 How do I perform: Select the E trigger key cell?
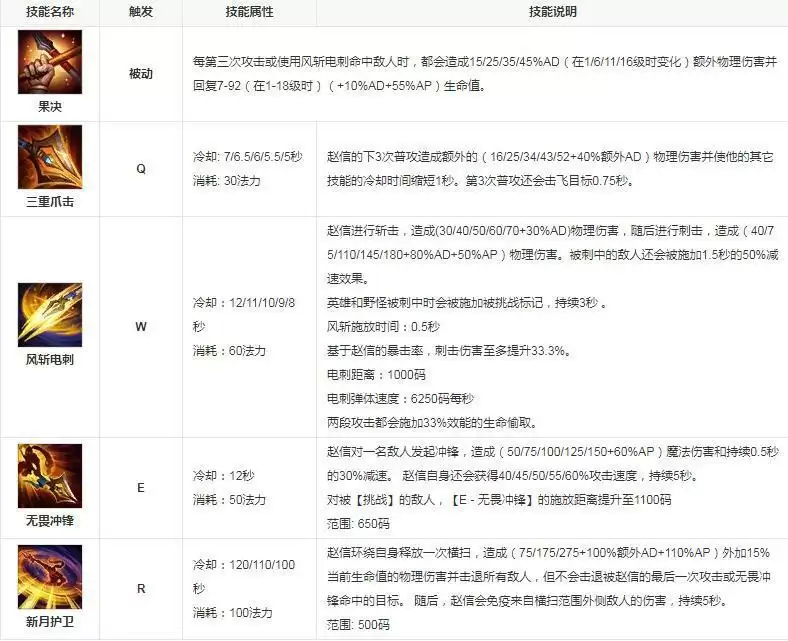[x=141, y=488]
